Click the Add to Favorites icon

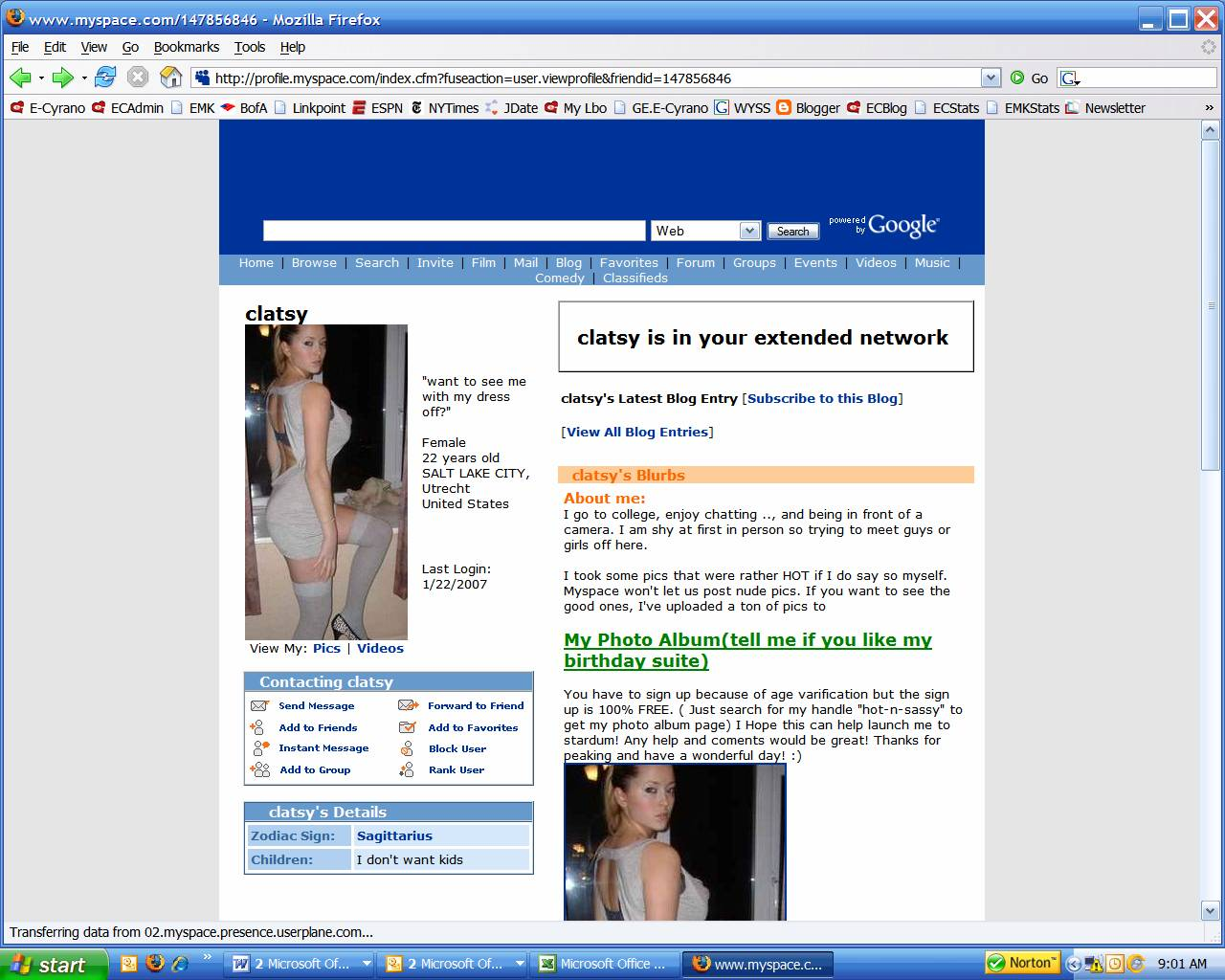pyautogui.click(x=408, y=727)
